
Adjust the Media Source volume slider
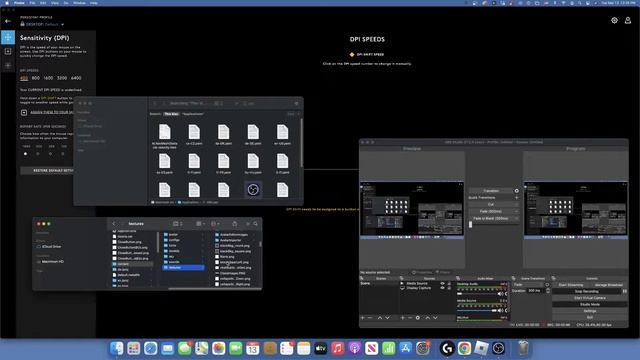point(477,310)
